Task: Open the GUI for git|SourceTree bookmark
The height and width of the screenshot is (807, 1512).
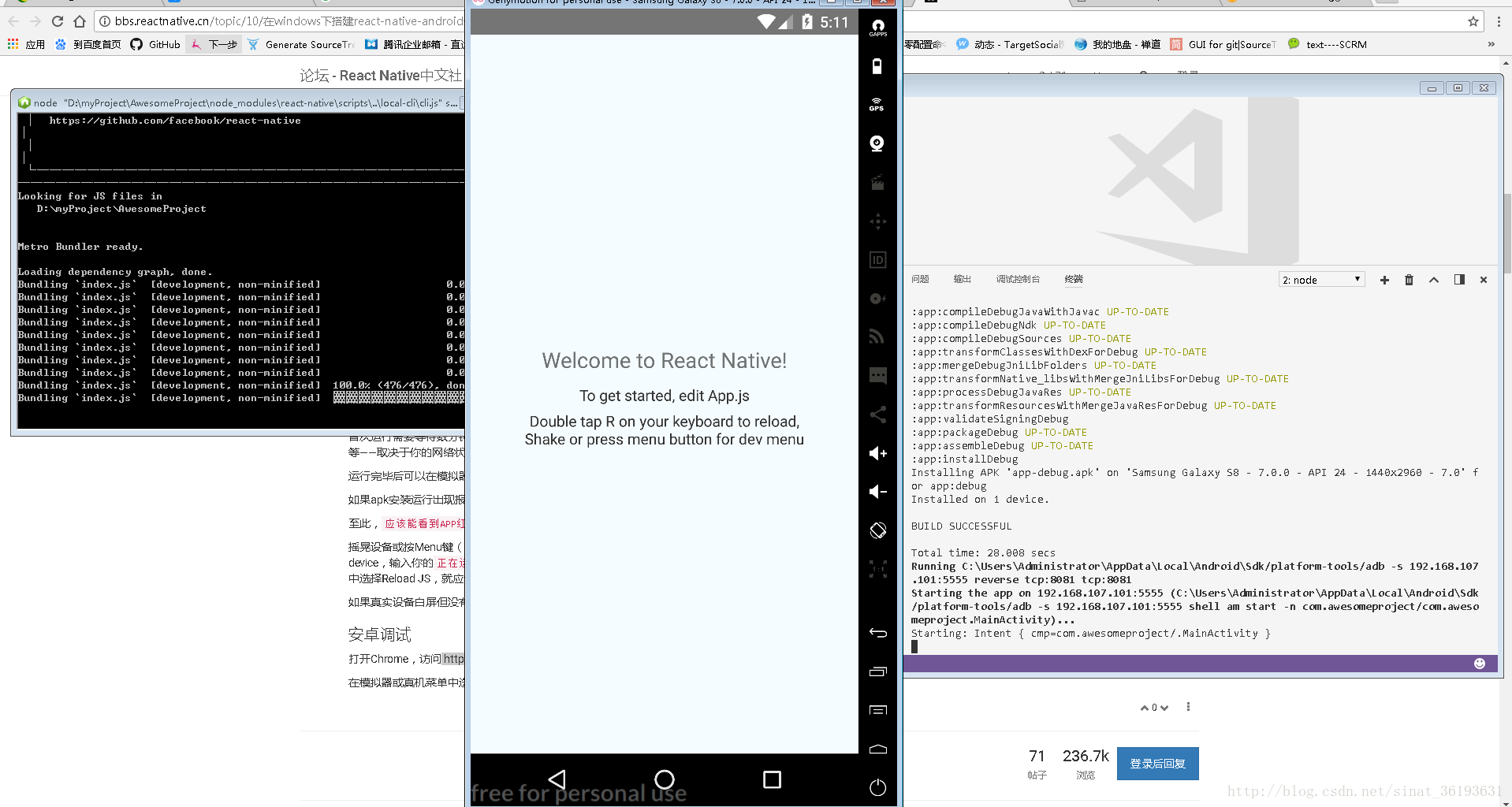Action: click(1223, 44)
